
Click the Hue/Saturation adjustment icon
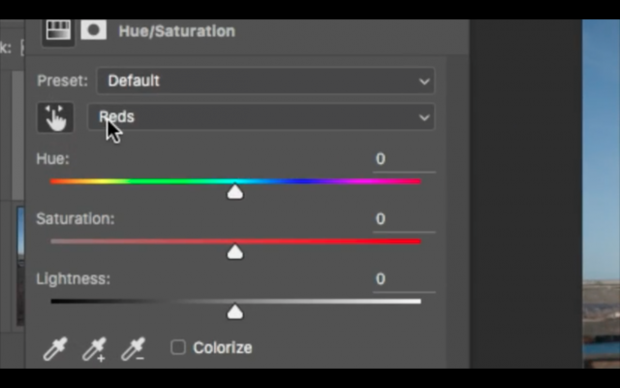(x=59, y=30)
